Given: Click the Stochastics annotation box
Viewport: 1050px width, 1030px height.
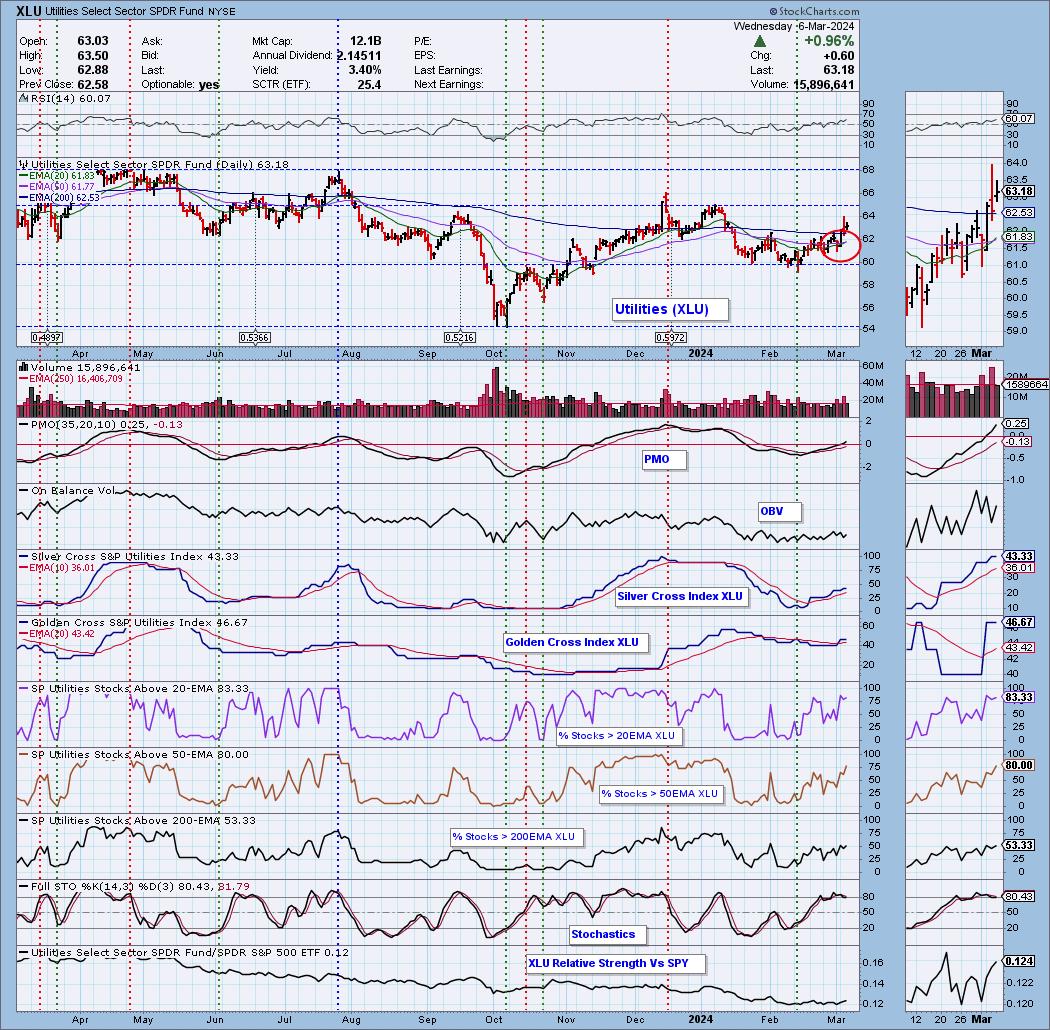Looking at the screenshot, I should point(607,934).
